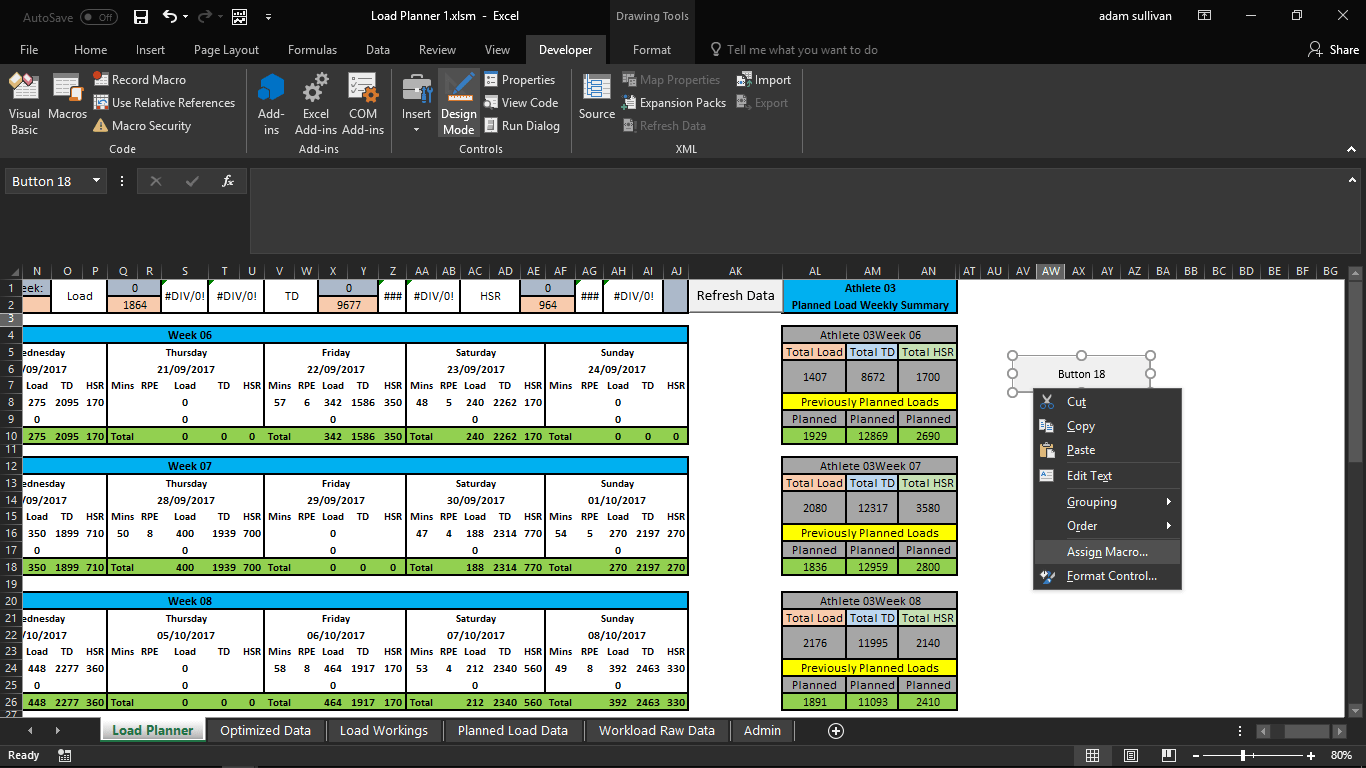Switch to the Formulas ribbon tab
1366x768 pixels.
(312, 49)
